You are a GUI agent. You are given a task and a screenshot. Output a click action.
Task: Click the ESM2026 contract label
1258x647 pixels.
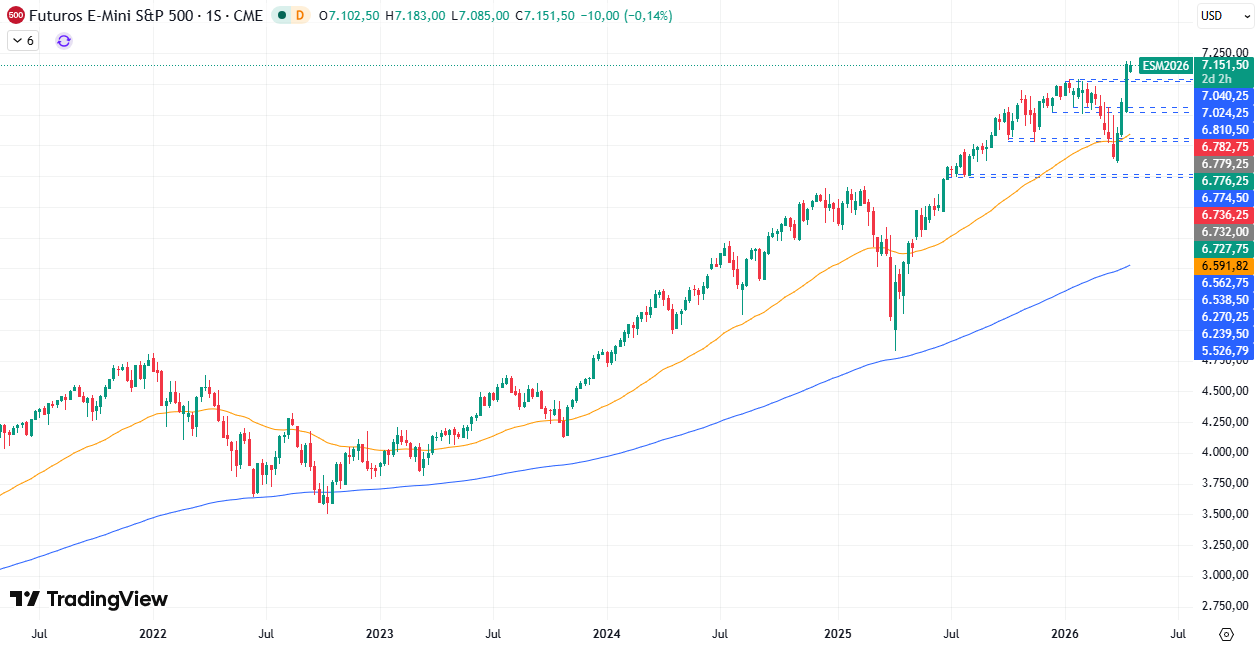(x=1165, y=65)
